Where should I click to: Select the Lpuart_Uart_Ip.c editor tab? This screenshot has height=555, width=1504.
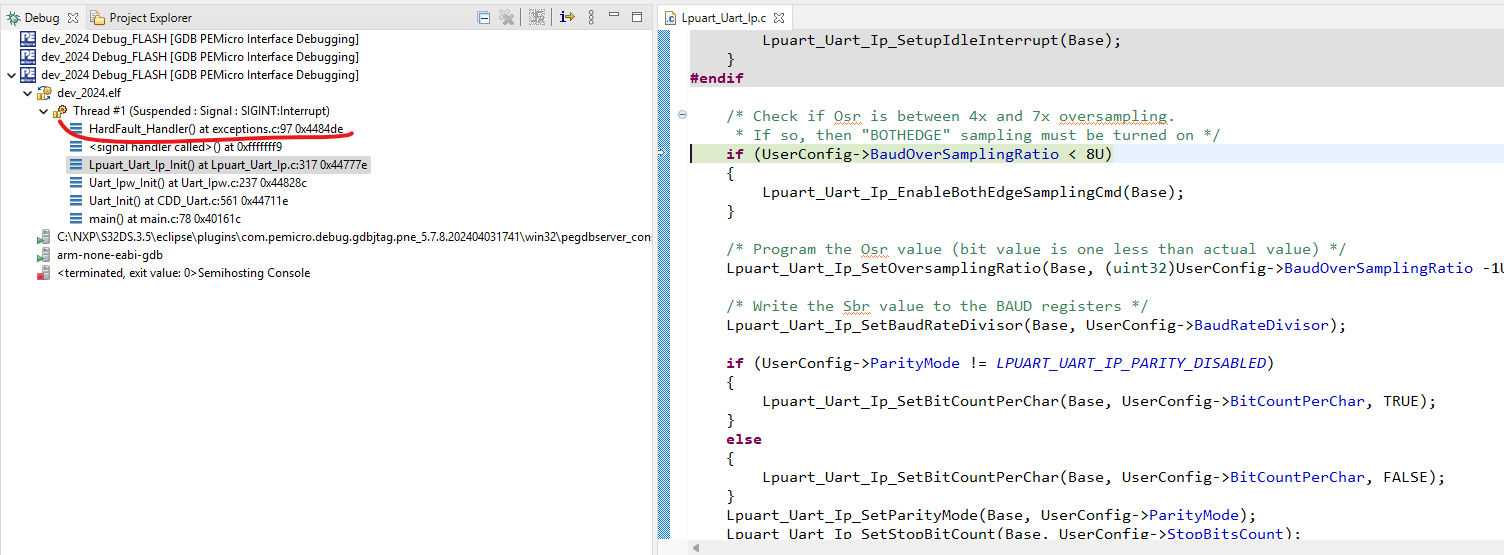(x=722, y=18)
